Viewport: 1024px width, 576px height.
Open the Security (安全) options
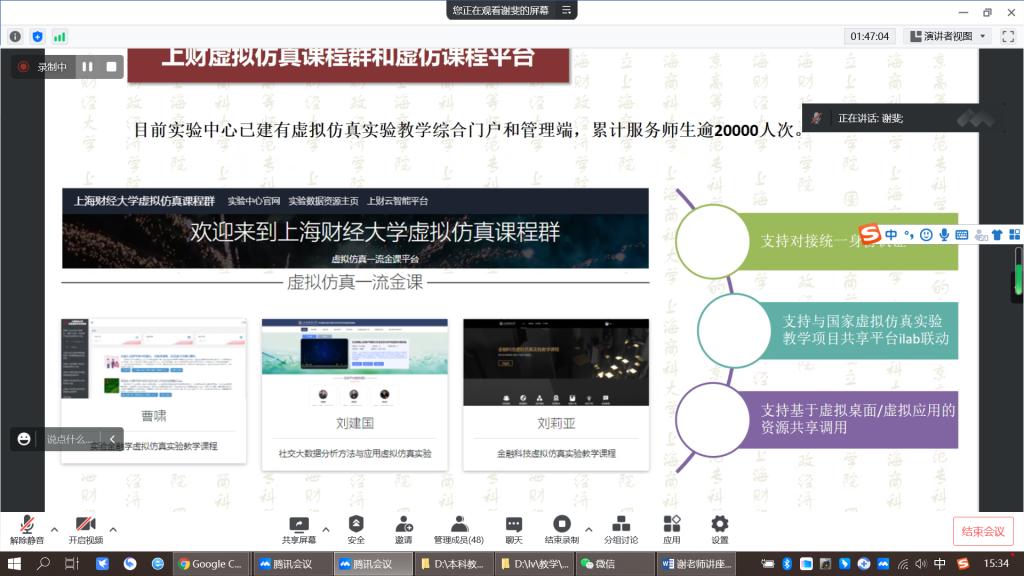(356, 528)
